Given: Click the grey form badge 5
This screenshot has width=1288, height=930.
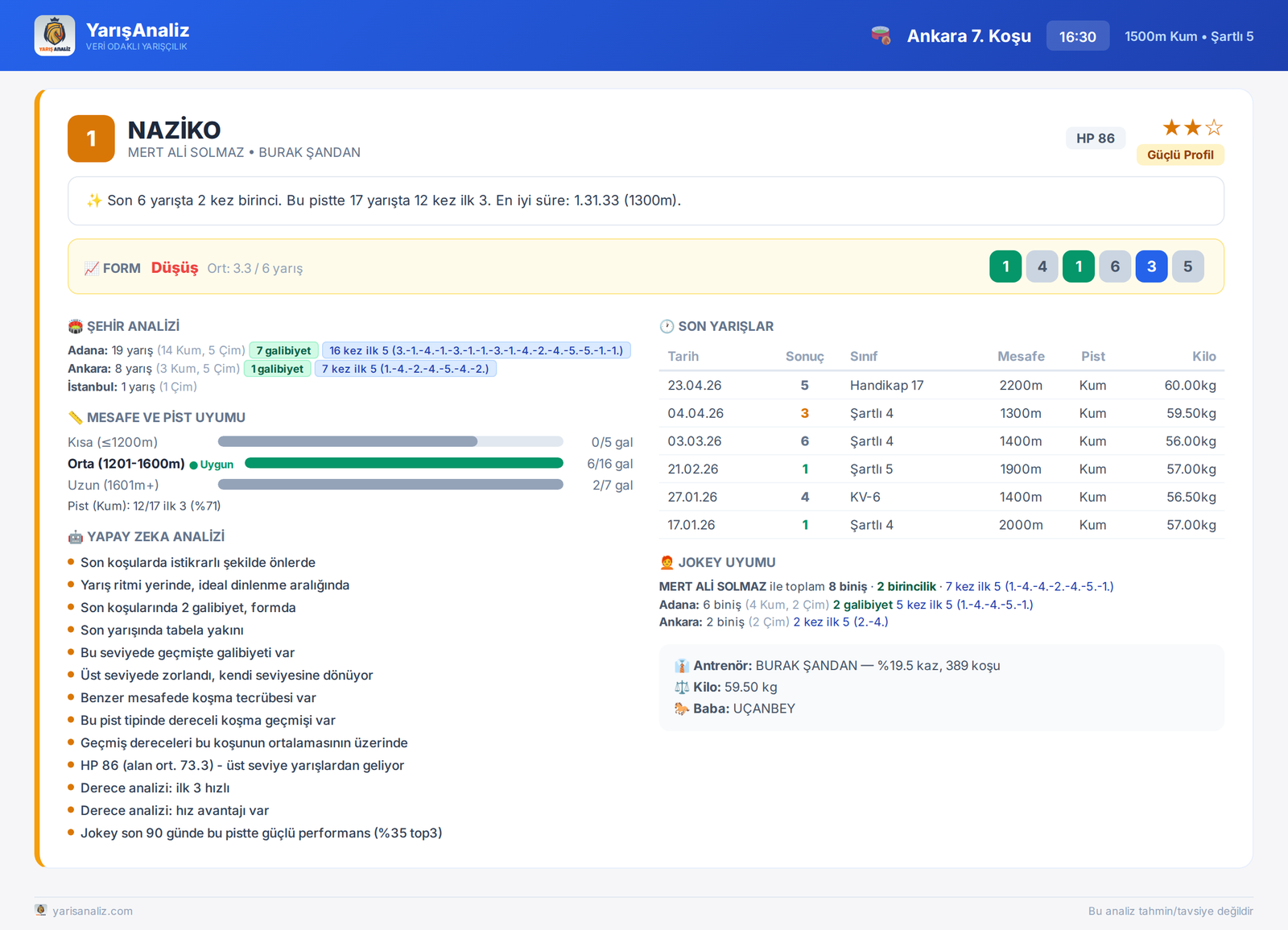Looking at the screenshot, I should pos(1187,267).
